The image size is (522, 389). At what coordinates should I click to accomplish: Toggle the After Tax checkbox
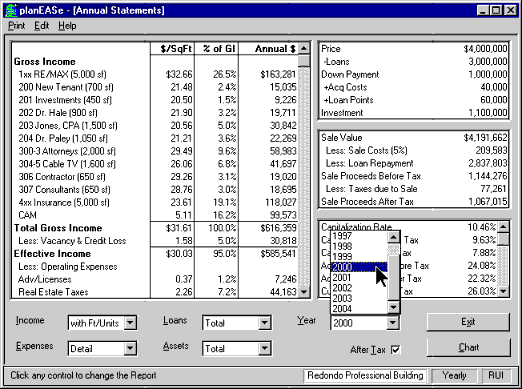coord(395,349)
